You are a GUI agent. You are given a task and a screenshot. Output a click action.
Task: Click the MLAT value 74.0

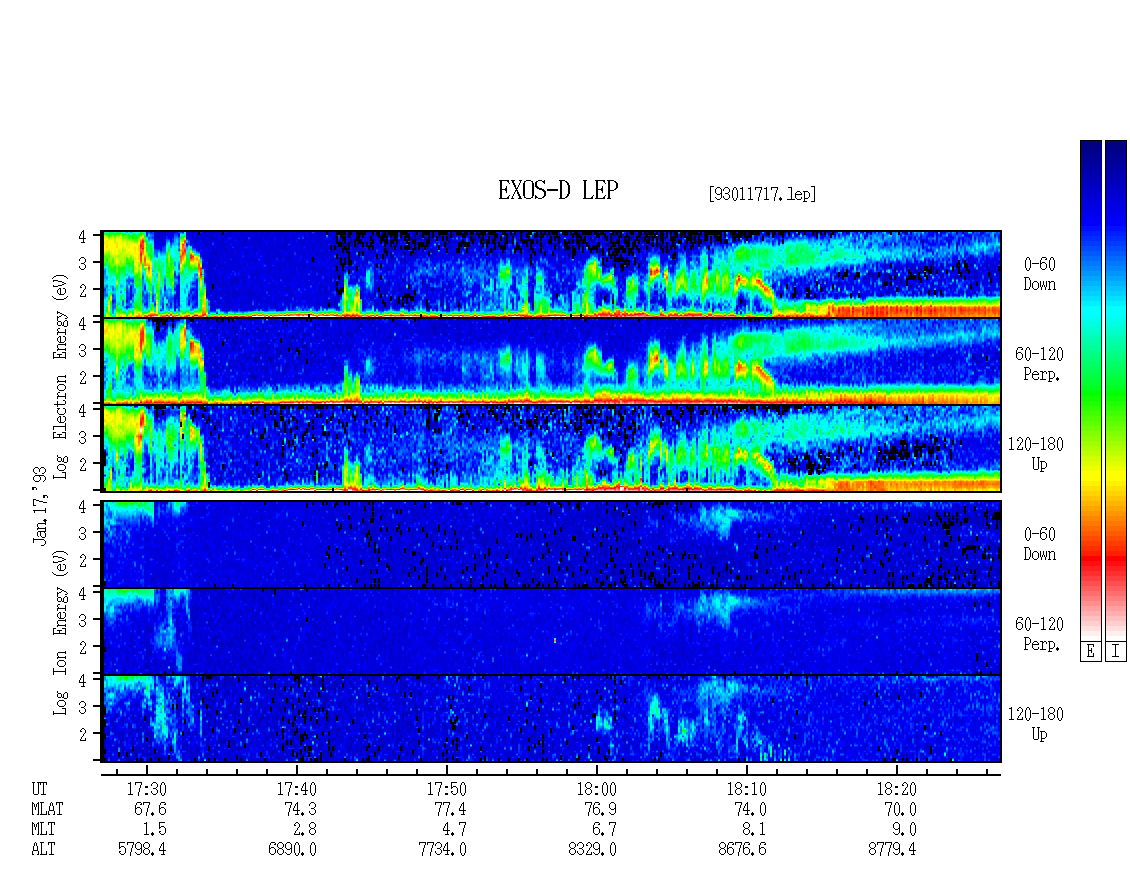(749, 809)
